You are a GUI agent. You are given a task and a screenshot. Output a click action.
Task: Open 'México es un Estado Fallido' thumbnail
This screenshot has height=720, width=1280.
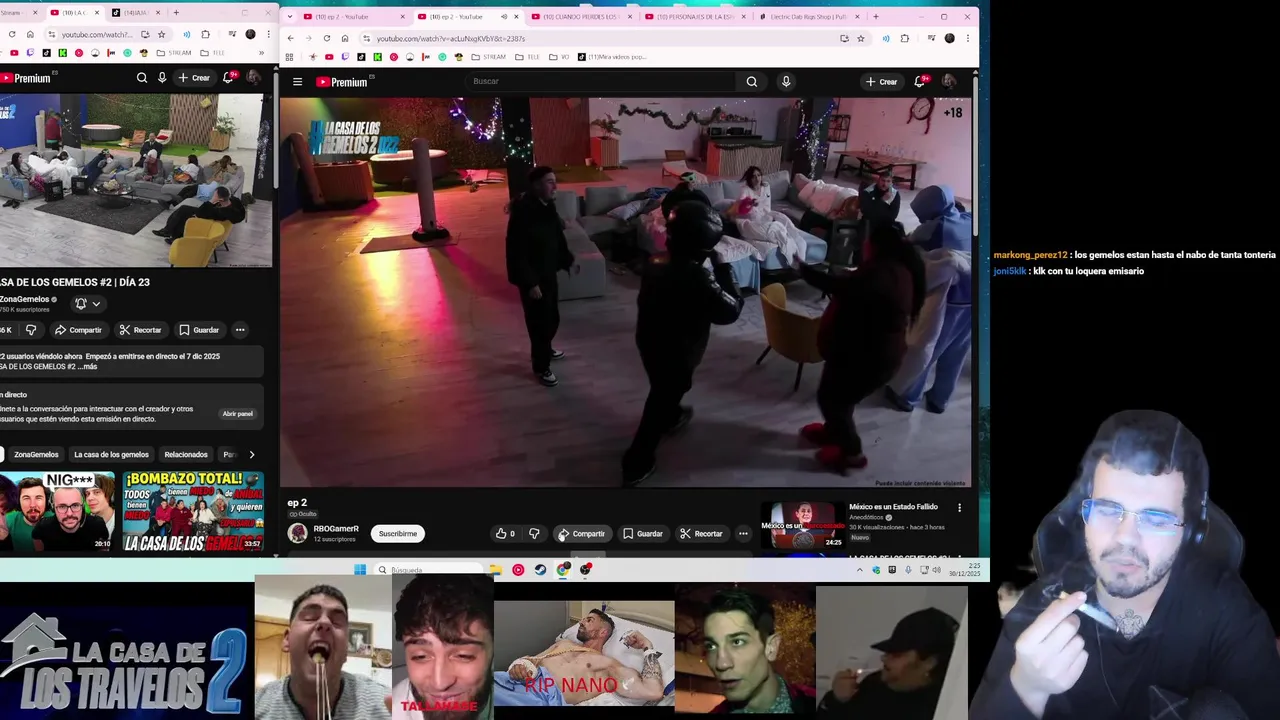(803, 527)
